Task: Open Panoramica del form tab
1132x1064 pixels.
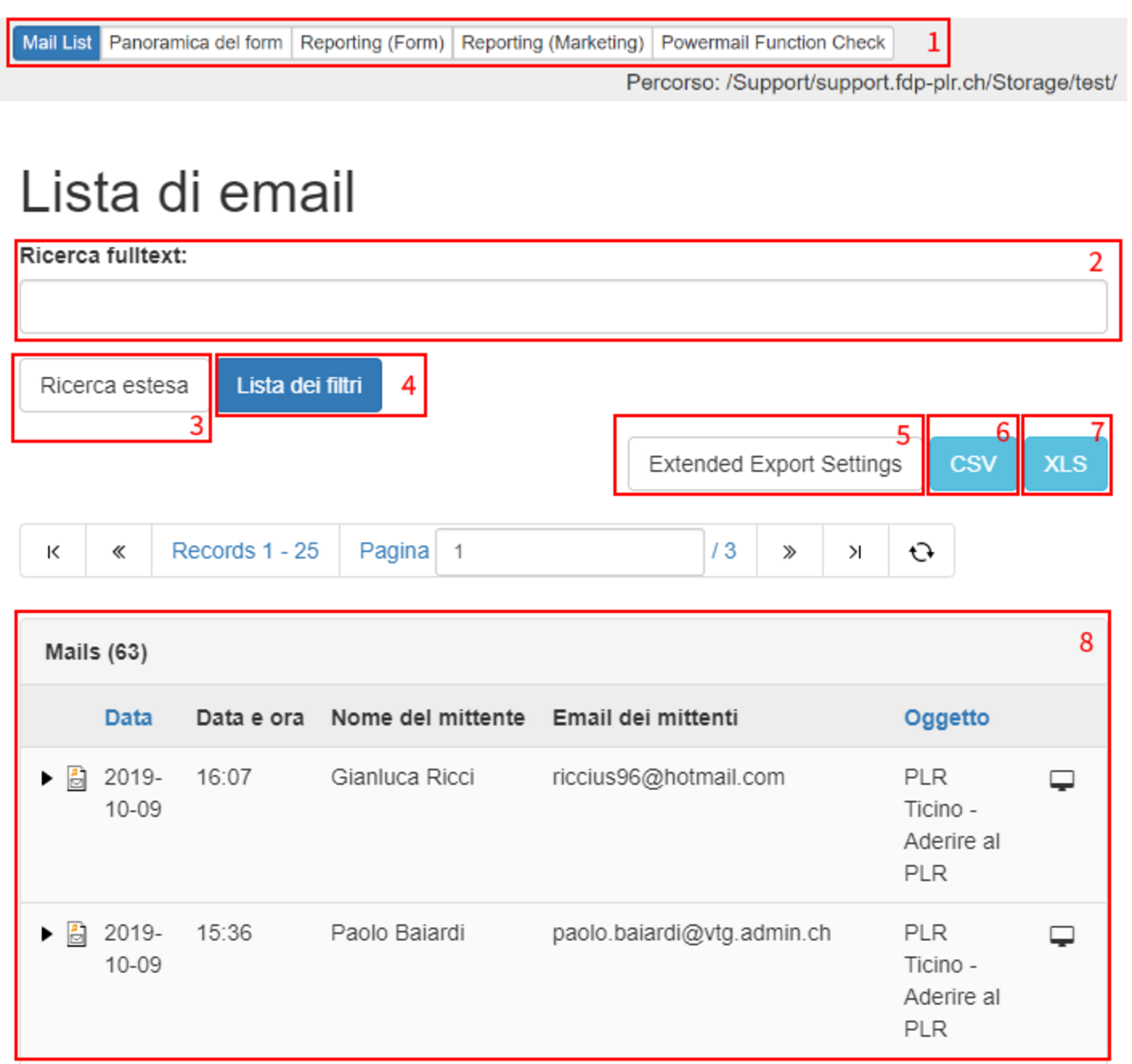Action: (196, 42)
